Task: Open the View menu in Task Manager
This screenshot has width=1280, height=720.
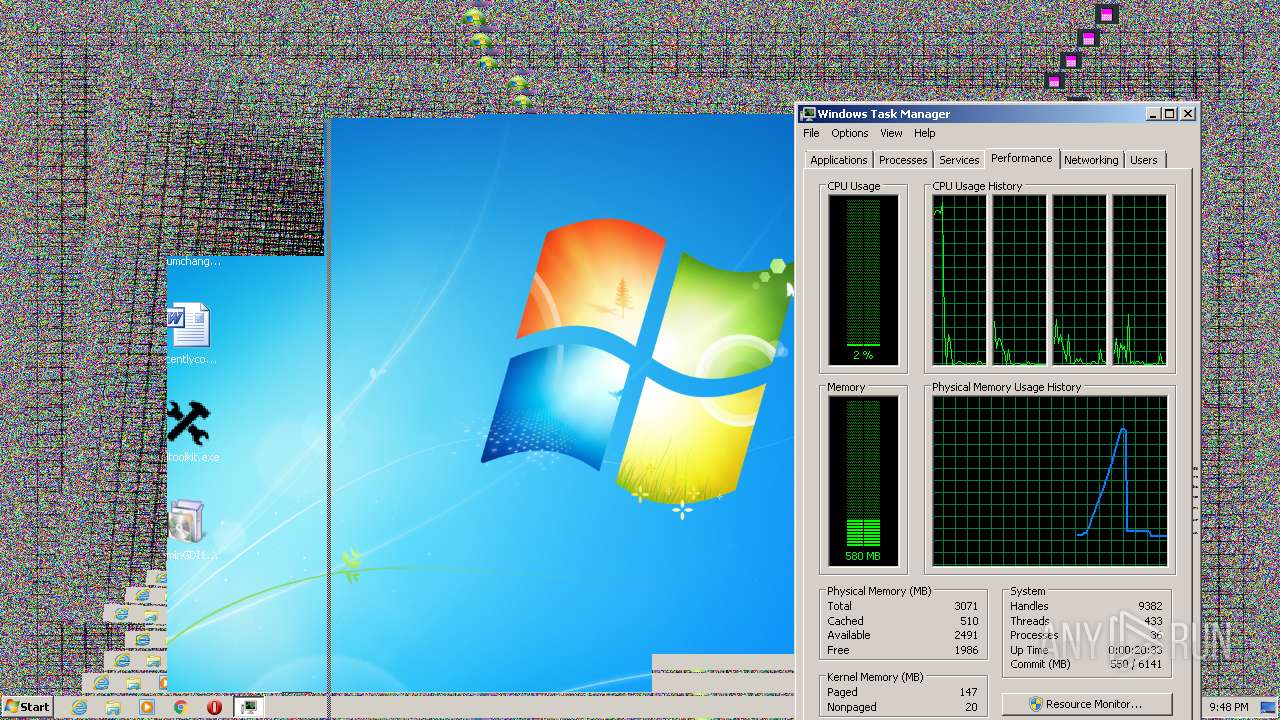Action: [891, 133]
